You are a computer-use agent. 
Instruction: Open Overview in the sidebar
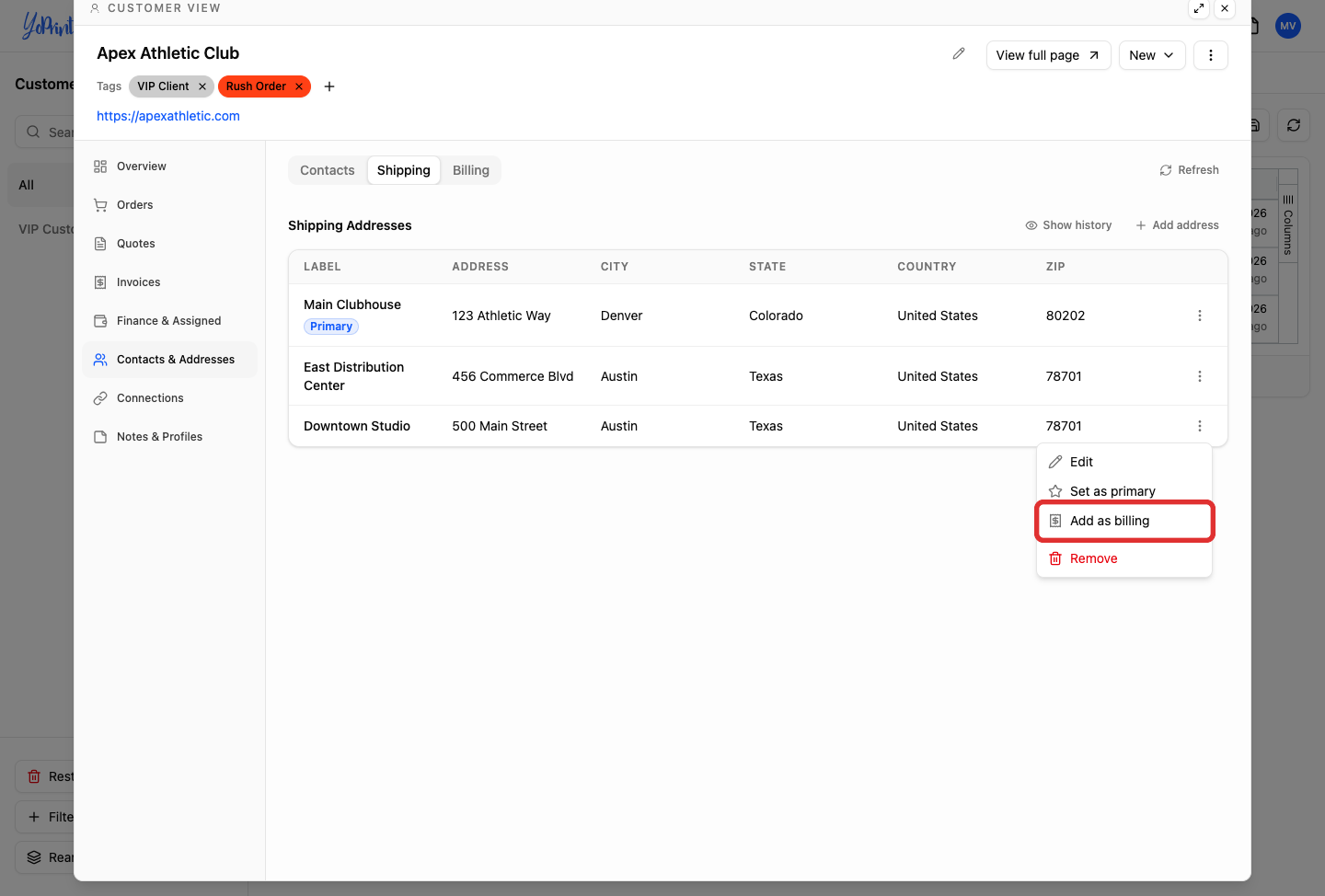click(169, 167)
